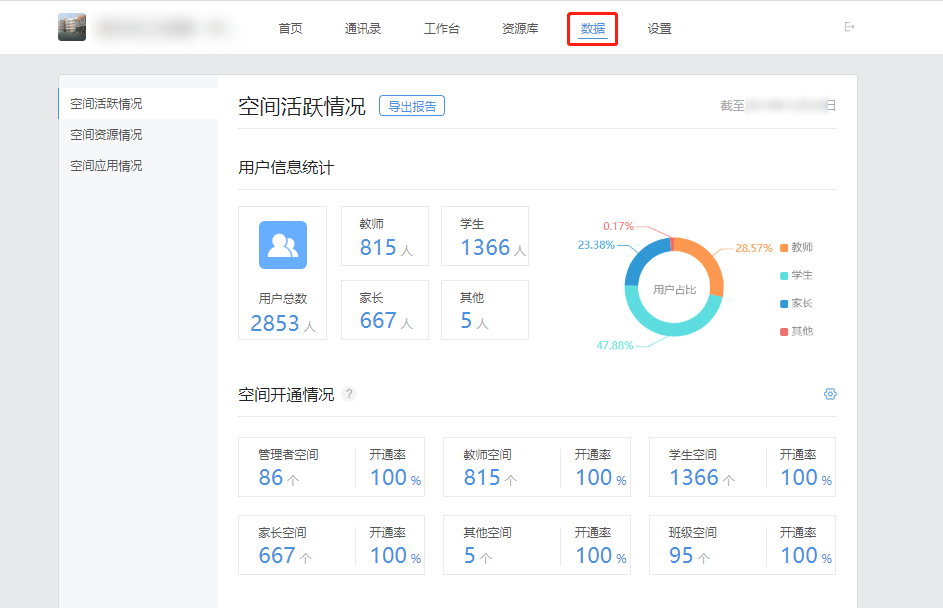The height and width of the screenshot is (608, 943).
Task: Toggle the 其他 legend entry in chart
Action: point(796,331)
